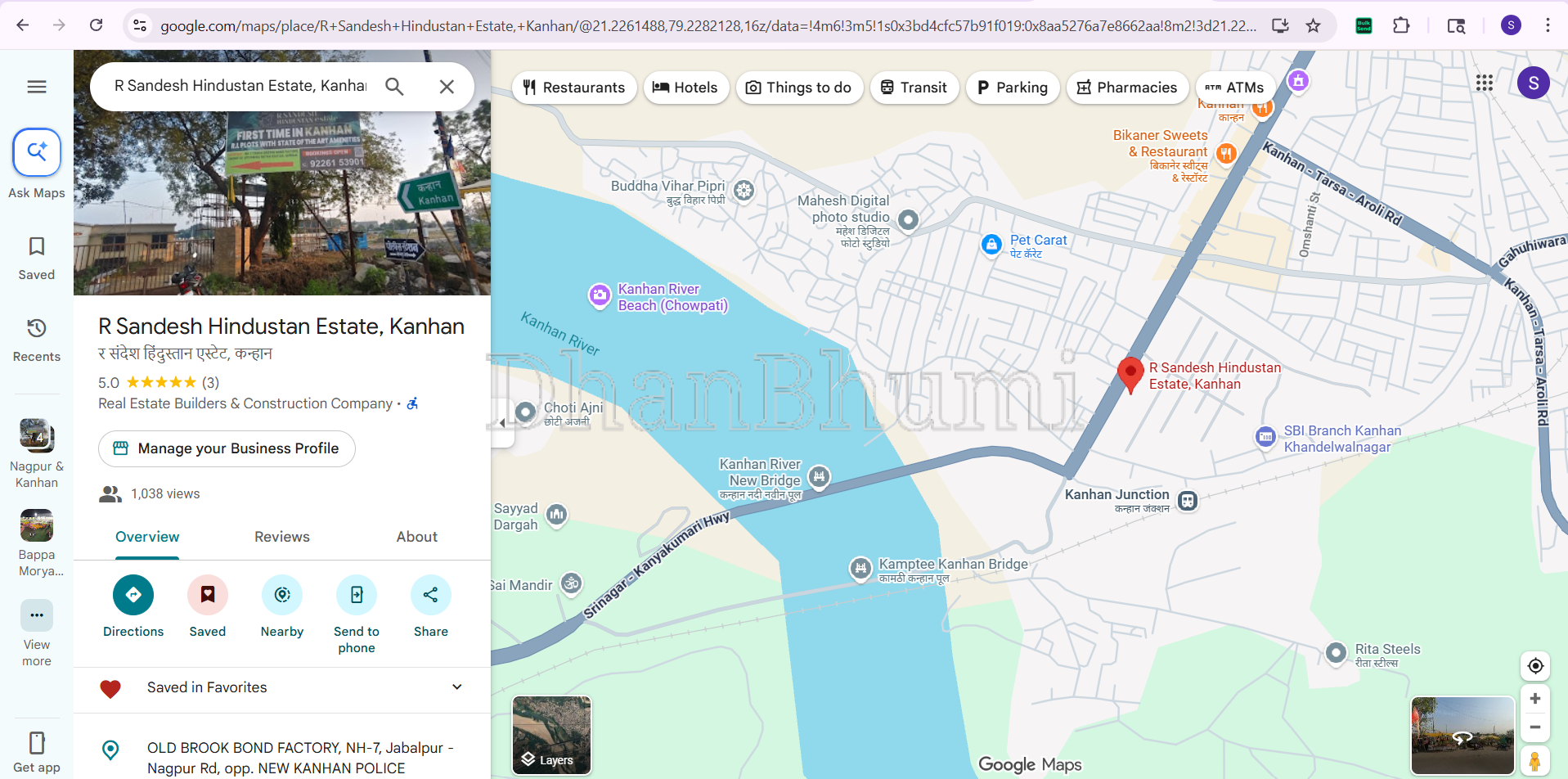Click wheelchair accessibility icon

coord(413,403)
